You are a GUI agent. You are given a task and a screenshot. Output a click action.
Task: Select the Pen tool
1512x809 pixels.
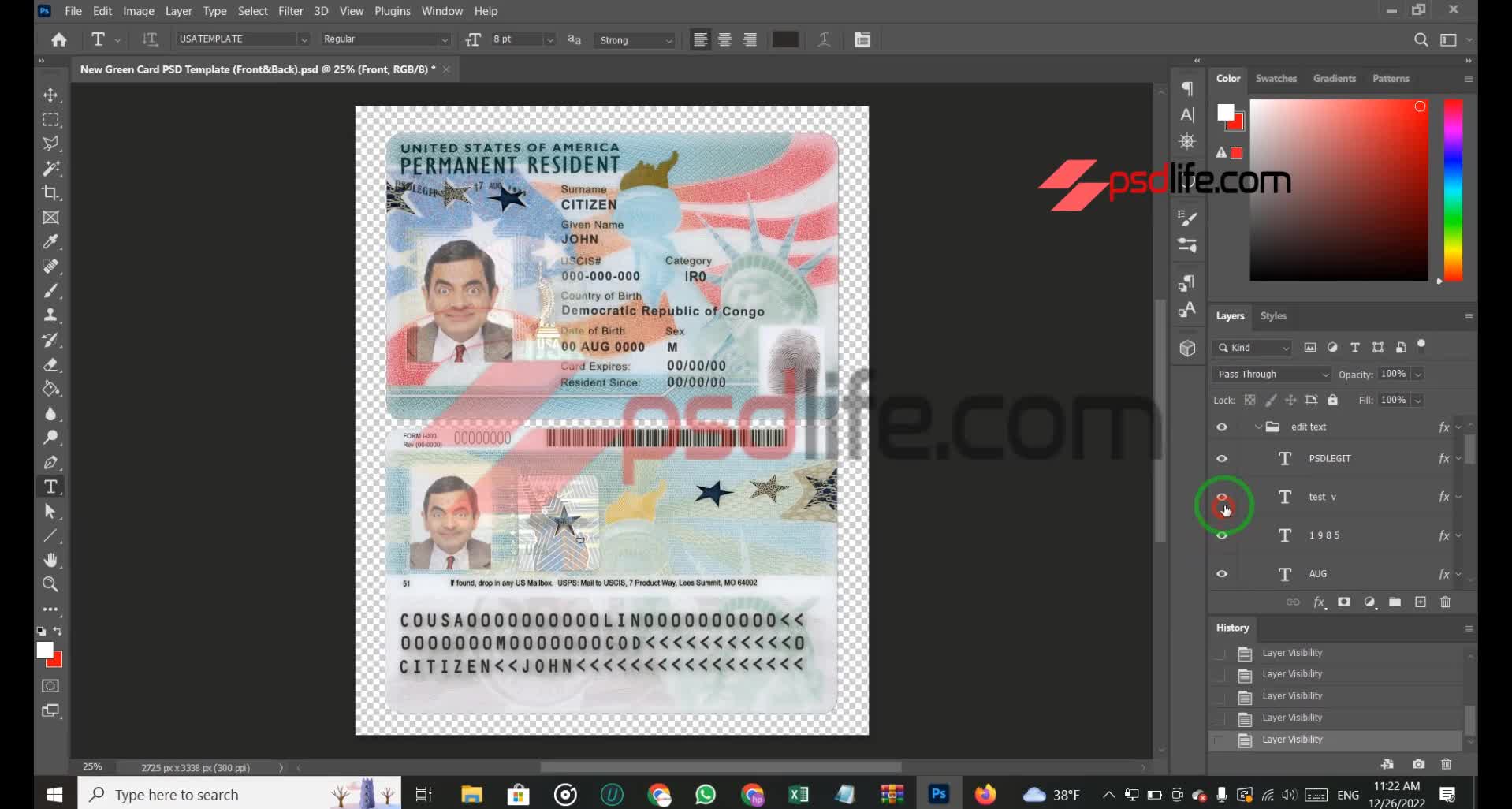(50, 463)
